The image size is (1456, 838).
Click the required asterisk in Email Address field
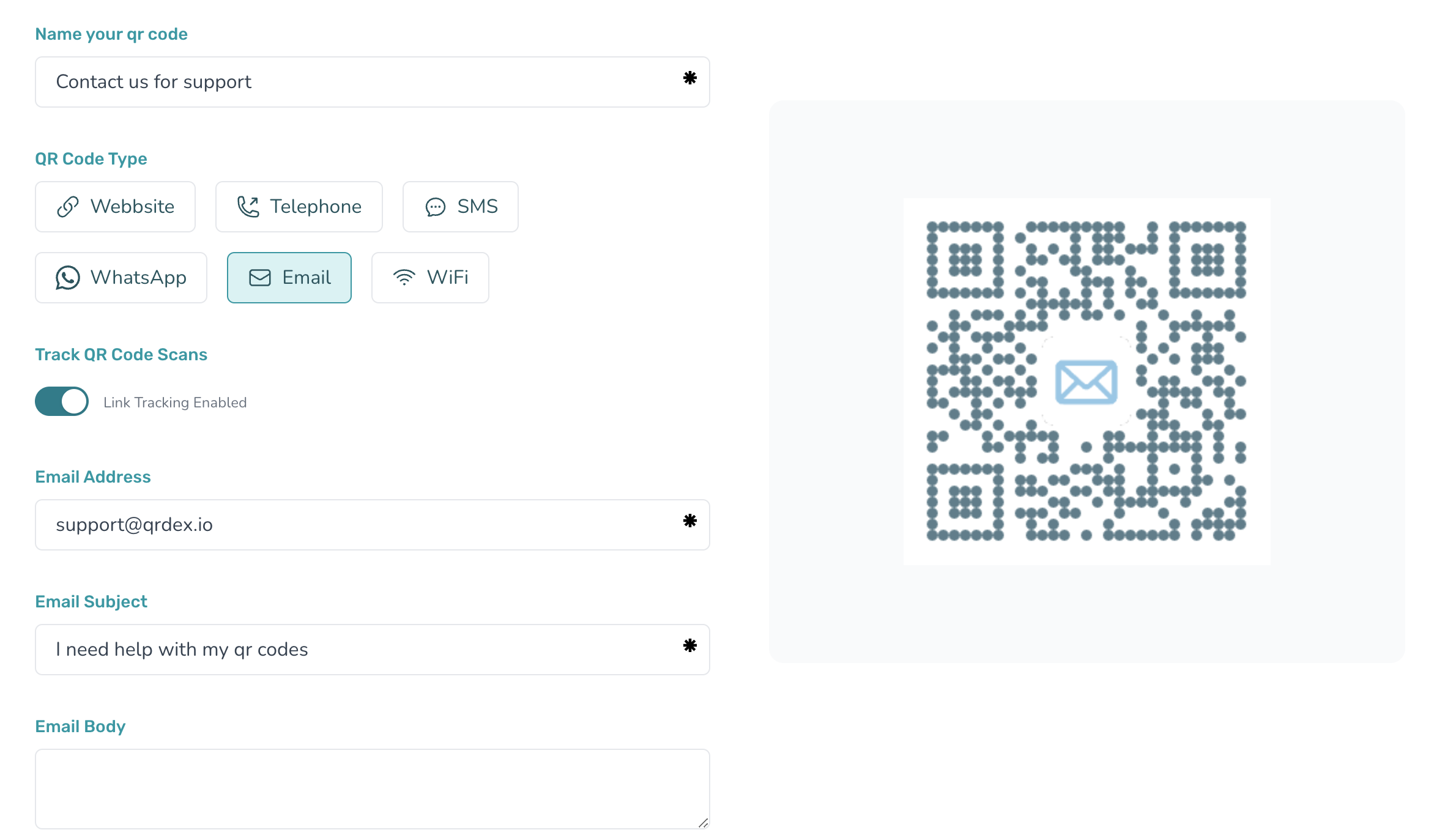coord(690,521)
